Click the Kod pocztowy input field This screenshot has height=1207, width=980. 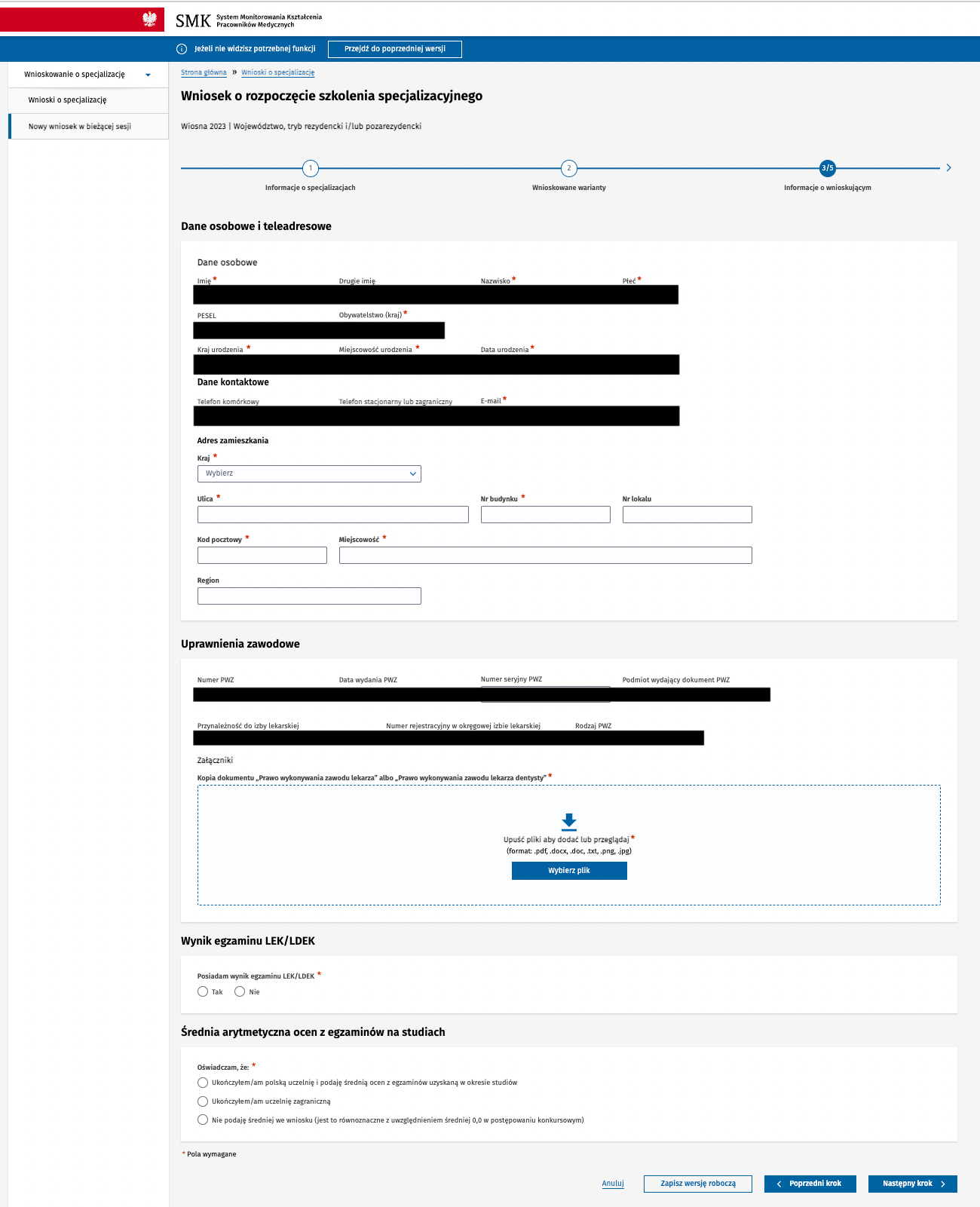(x=262, y=555)
